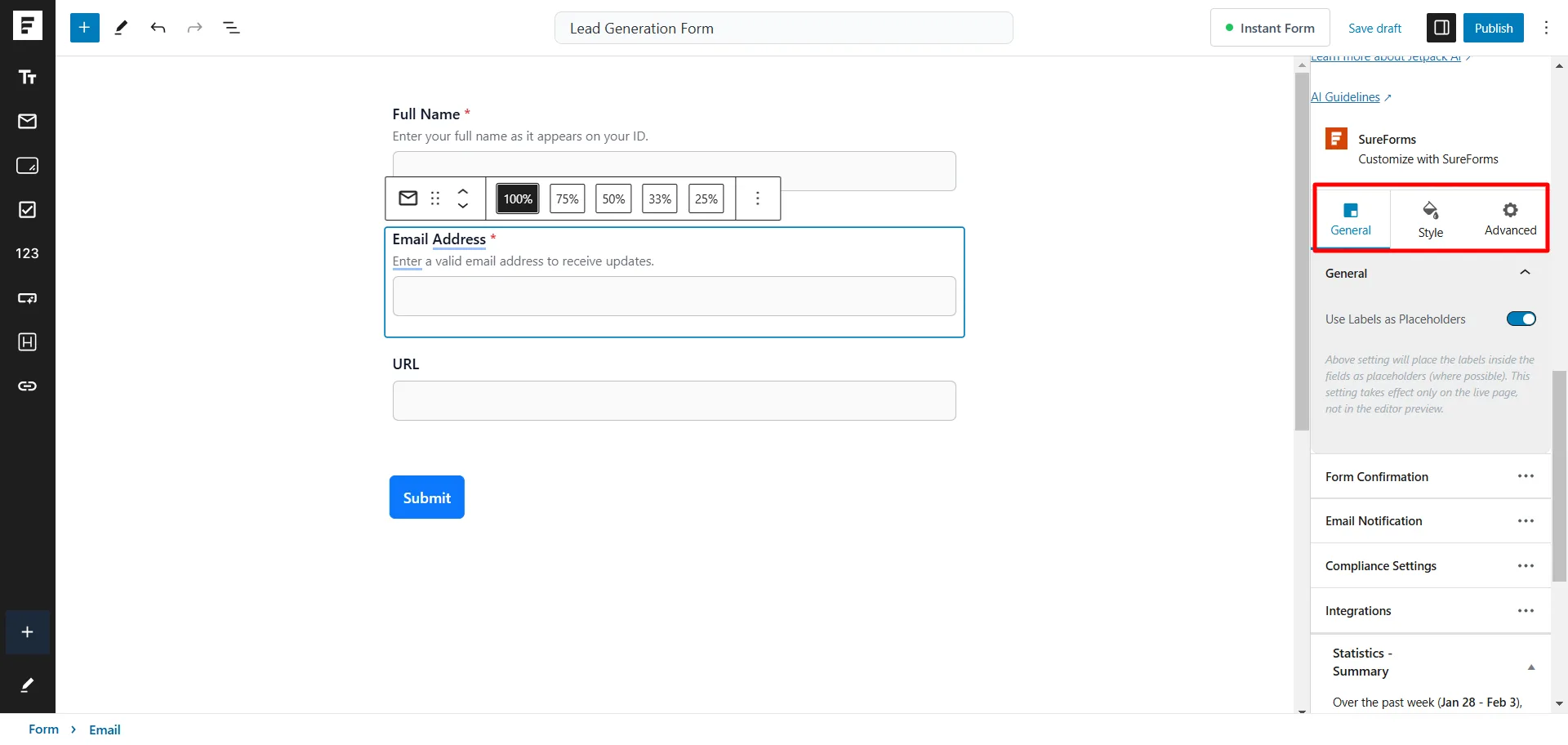Open Compliance Settings options menu
This screenshot has height=745, width=1568.
coord(1526,565)
